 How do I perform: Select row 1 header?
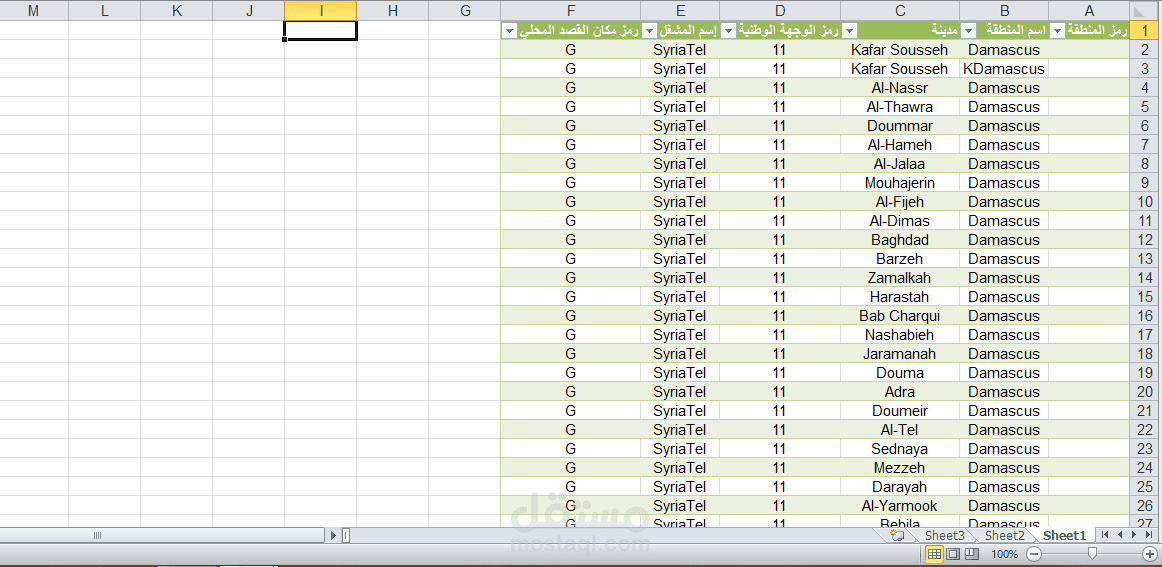(1145, 31)
